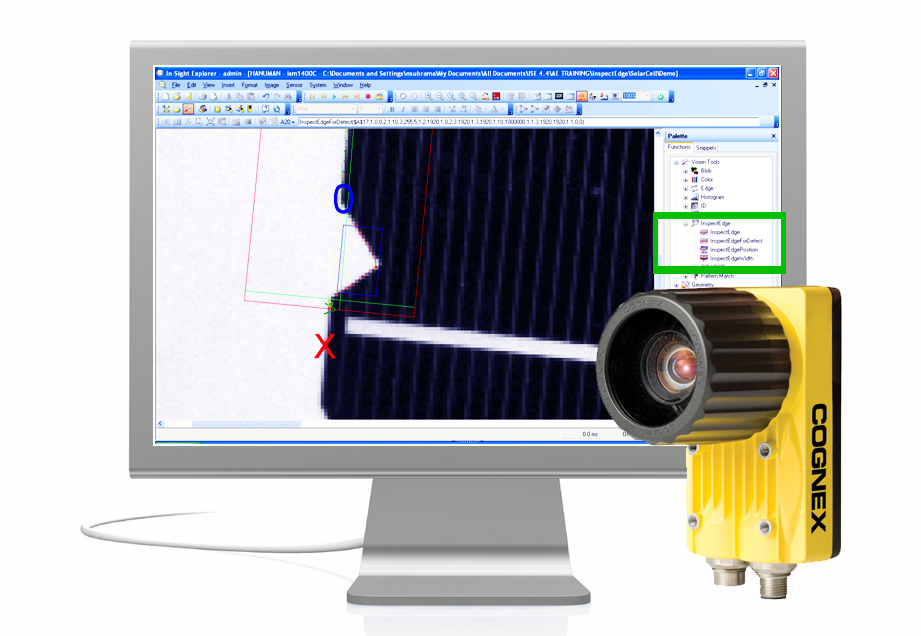Open the font name dropdown
This screenshot has height=636, width=921.
[353, 109]
